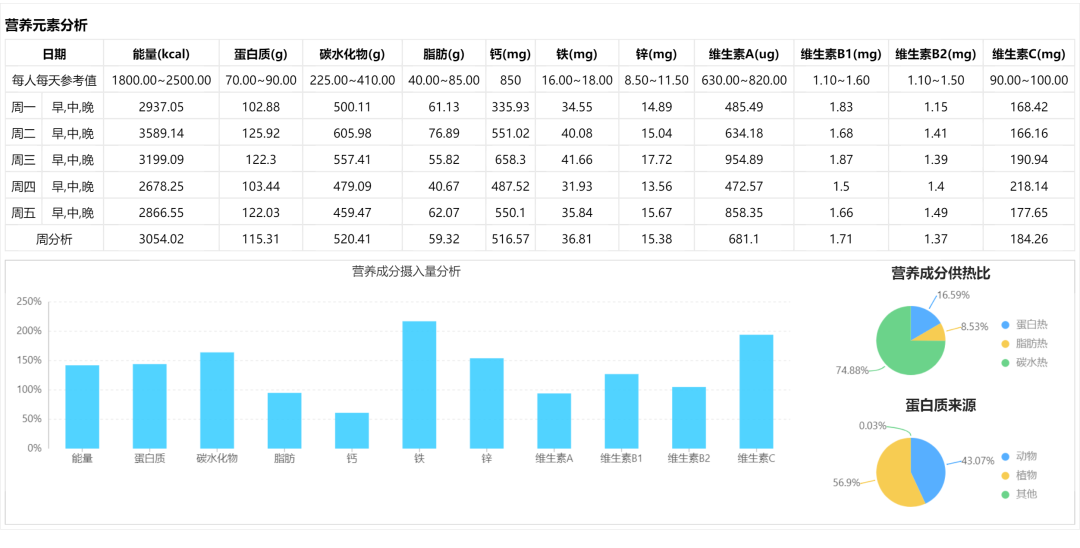
Task: Click the 日期 column header
Action: point(54,54)
